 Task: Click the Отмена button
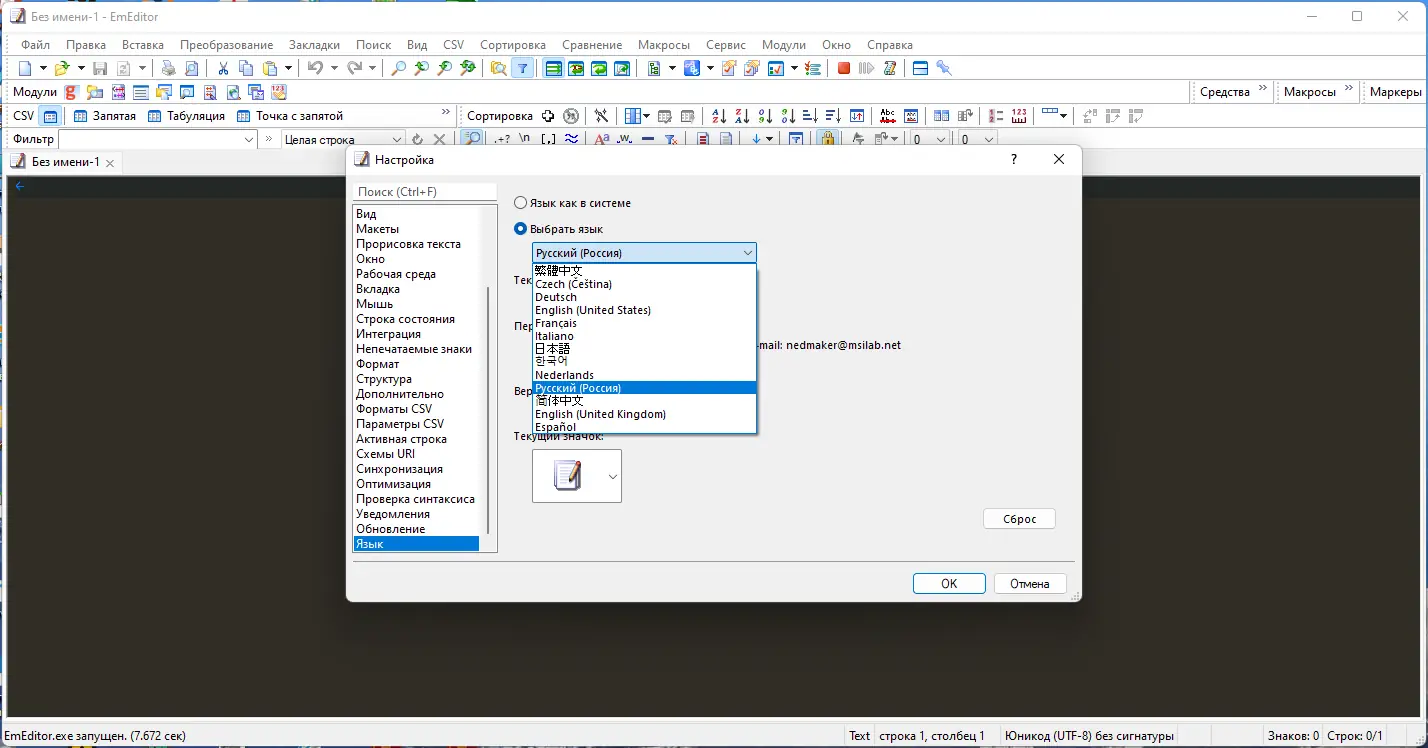click(1030, 584)
